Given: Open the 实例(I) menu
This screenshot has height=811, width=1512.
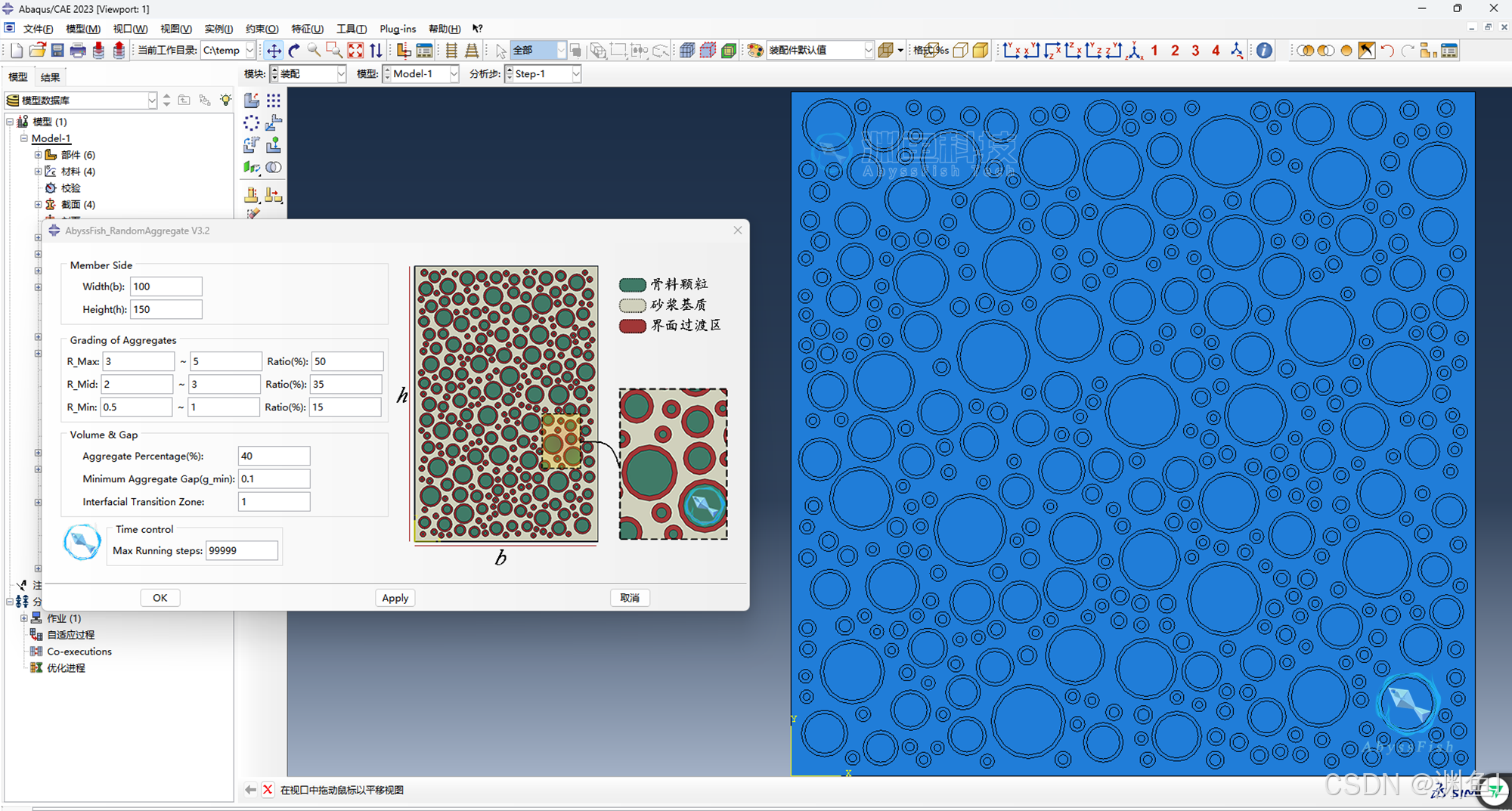Looking at the screenshot, I should 218,29.
